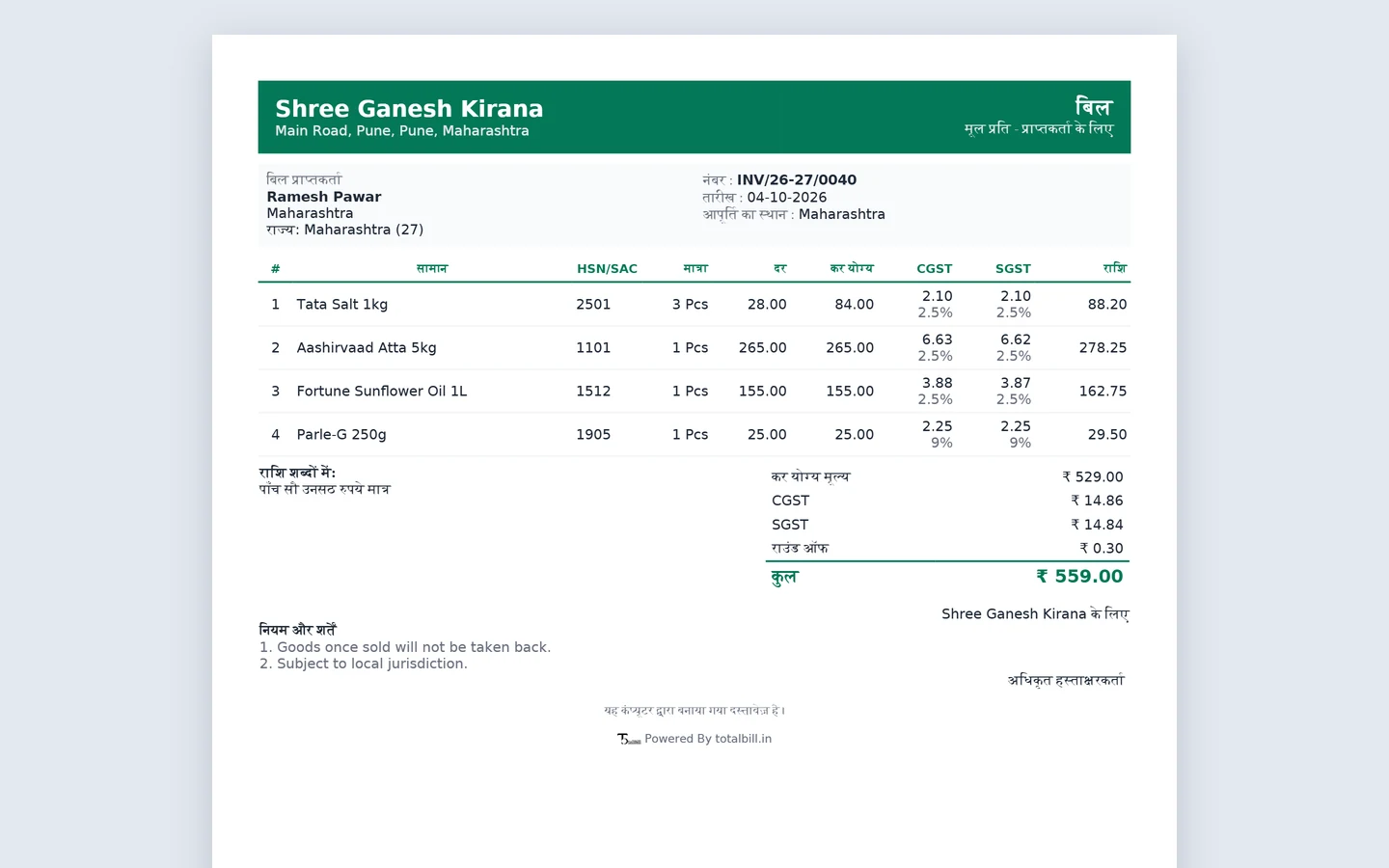Select the item Aashirvaad Atta 5kg
This screenshot has height=868, width=1389.
click(x=367, y=347)
